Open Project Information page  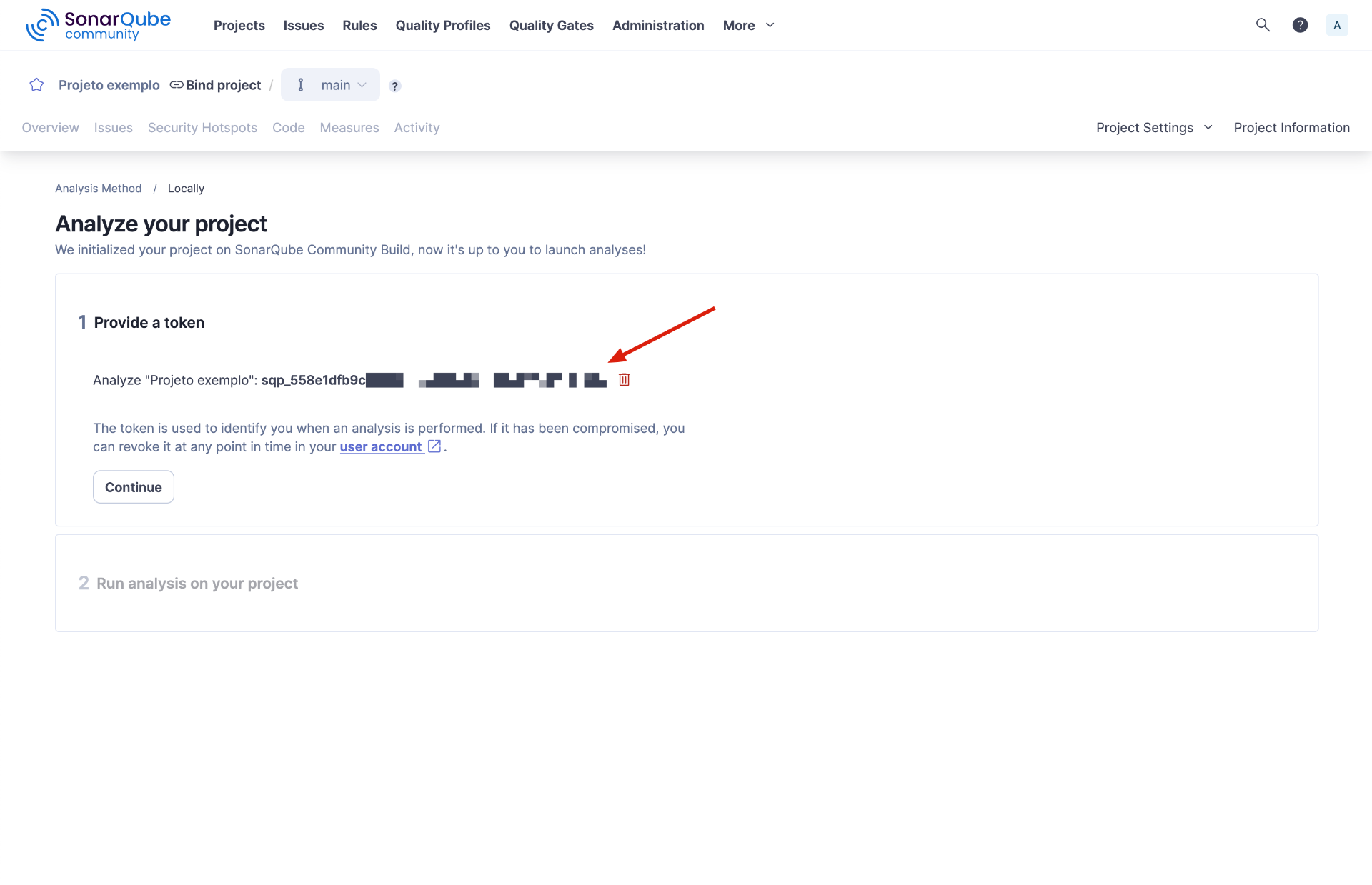tap(1291, 127)
